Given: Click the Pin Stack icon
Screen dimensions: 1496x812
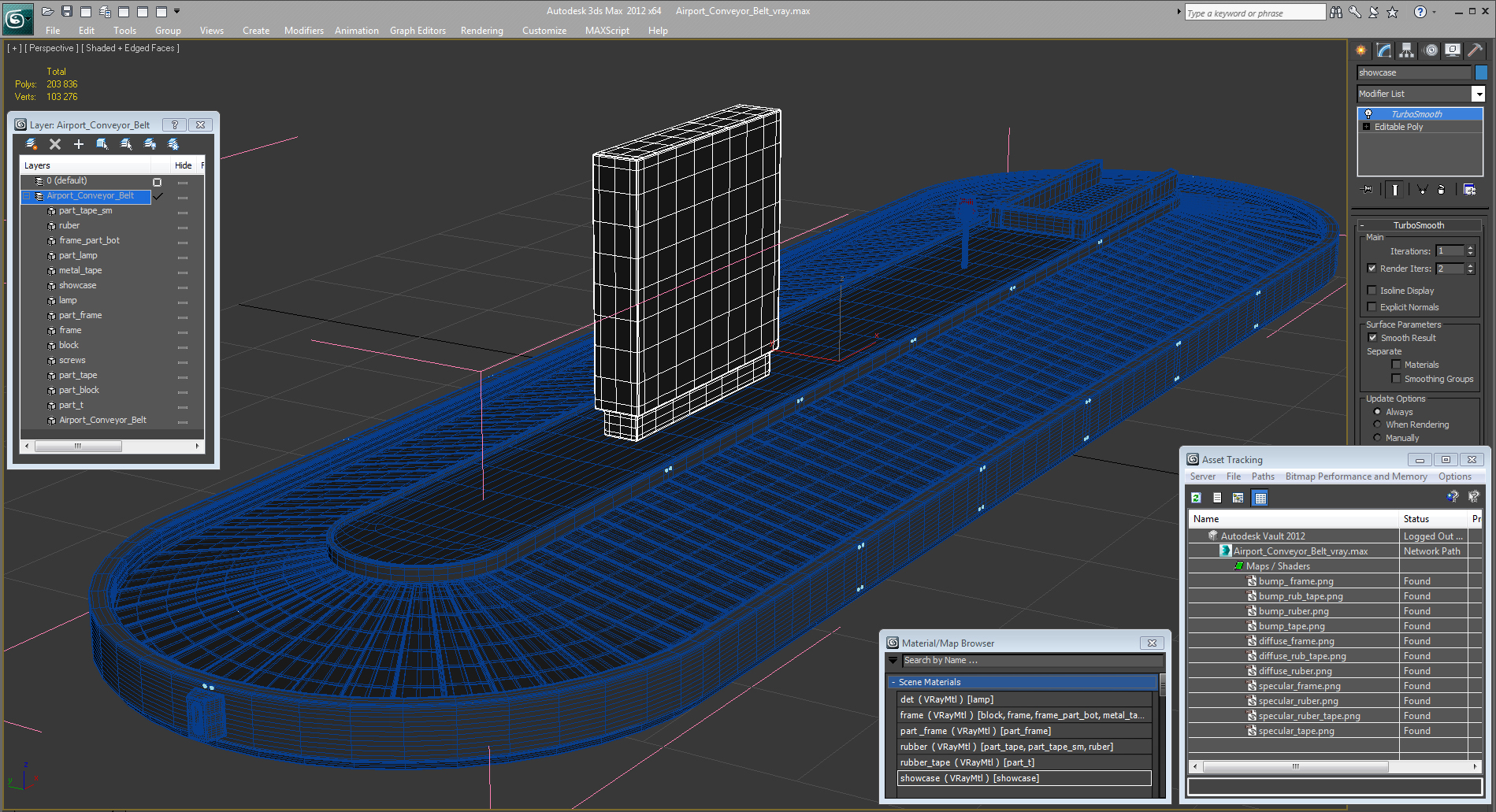Looking at the screenshot, I should [1368, 189].
